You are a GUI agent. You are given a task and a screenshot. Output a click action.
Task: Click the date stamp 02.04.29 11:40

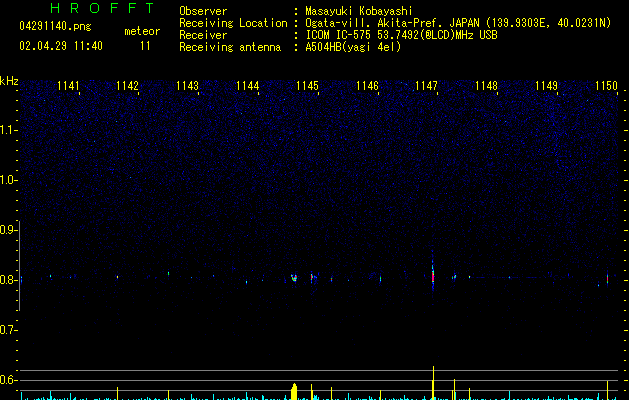click(x=61, y=46)
